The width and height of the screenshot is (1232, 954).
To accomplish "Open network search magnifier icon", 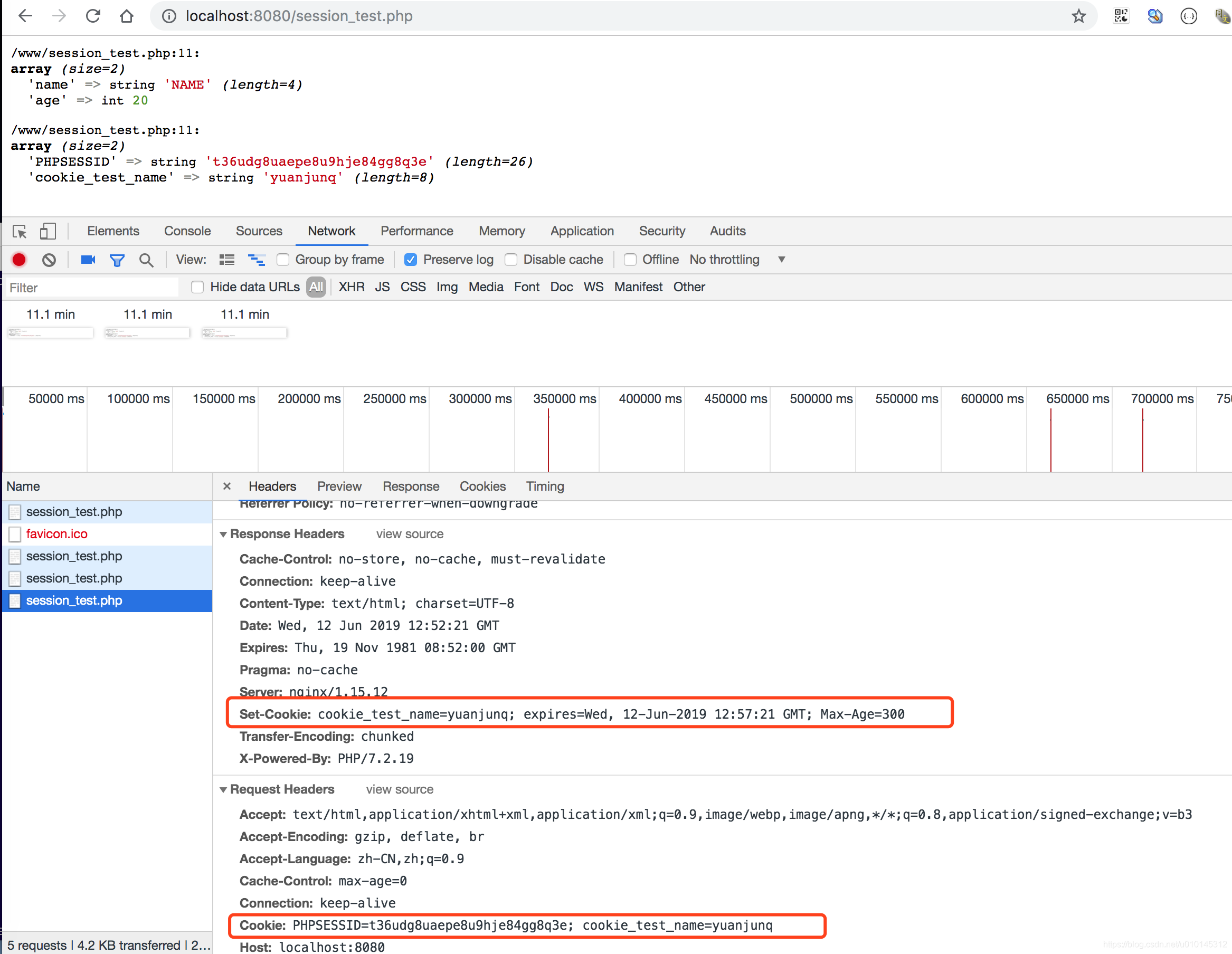I will [x=146, y=261].
